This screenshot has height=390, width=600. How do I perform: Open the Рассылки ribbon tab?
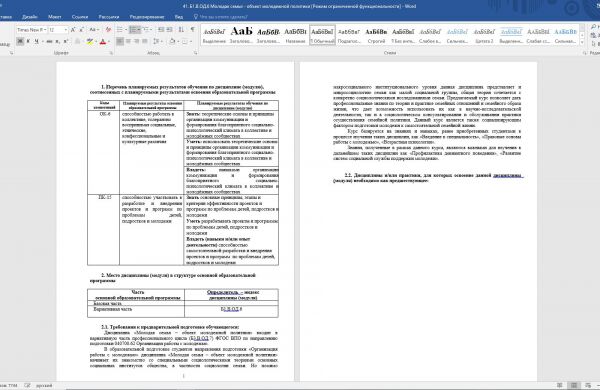109,17
